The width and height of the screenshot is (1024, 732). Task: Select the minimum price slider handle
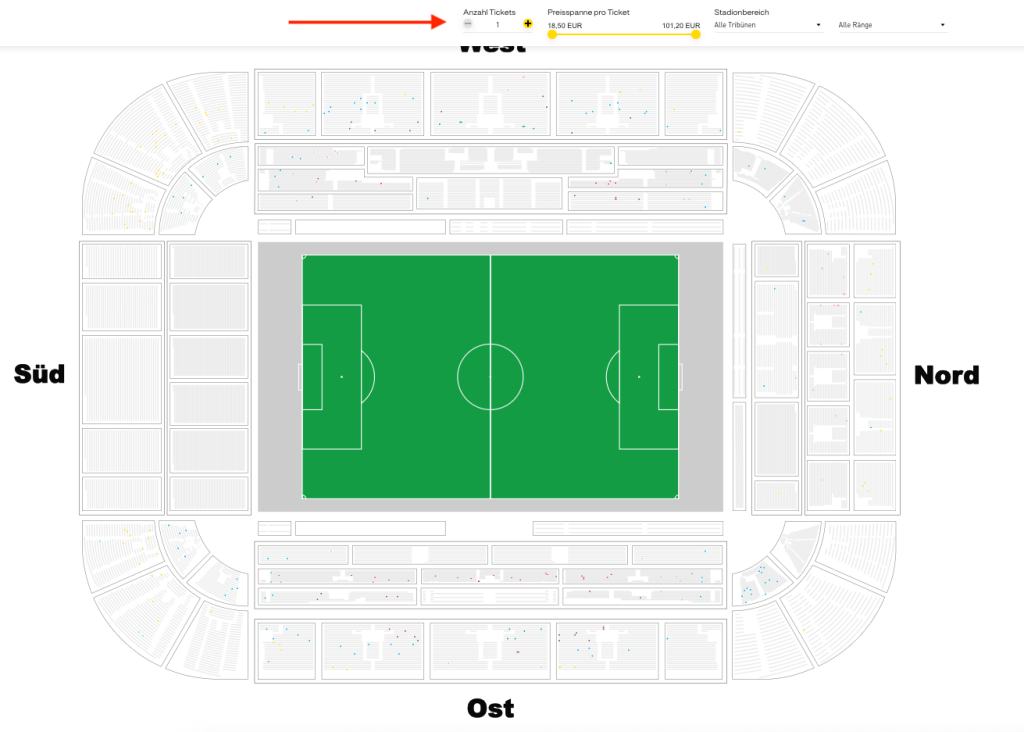pos(552,35)
